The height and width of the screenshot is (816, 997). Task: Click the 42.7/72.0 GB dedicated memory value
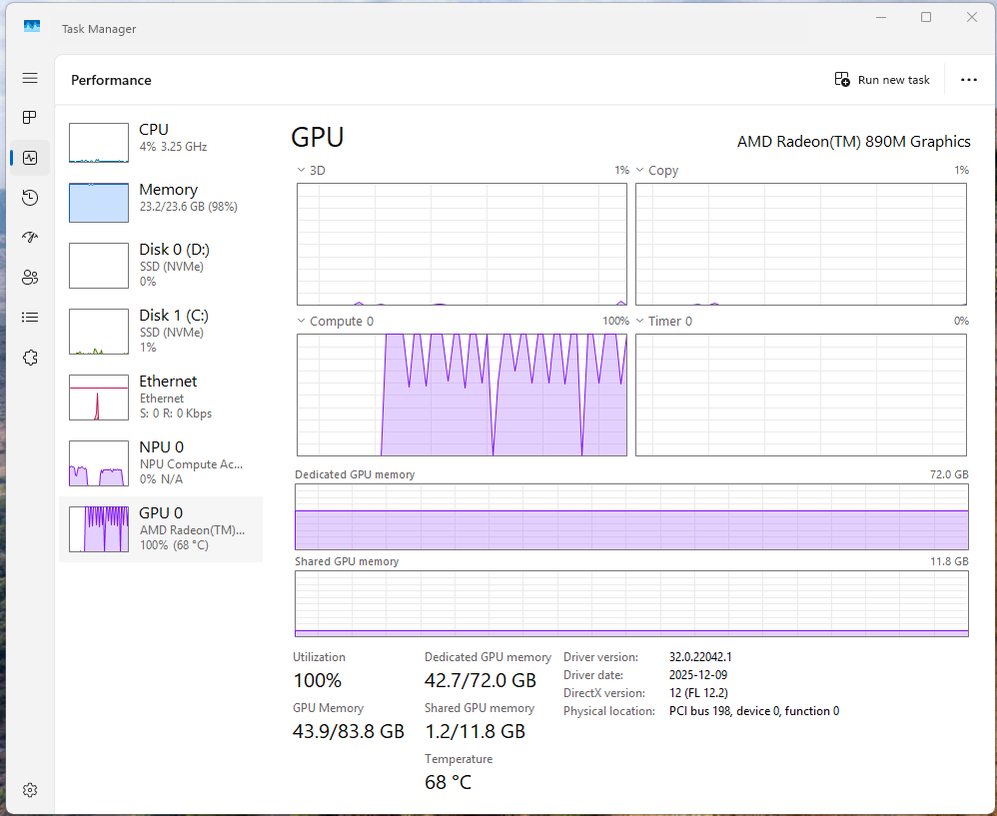pos(480,680)
